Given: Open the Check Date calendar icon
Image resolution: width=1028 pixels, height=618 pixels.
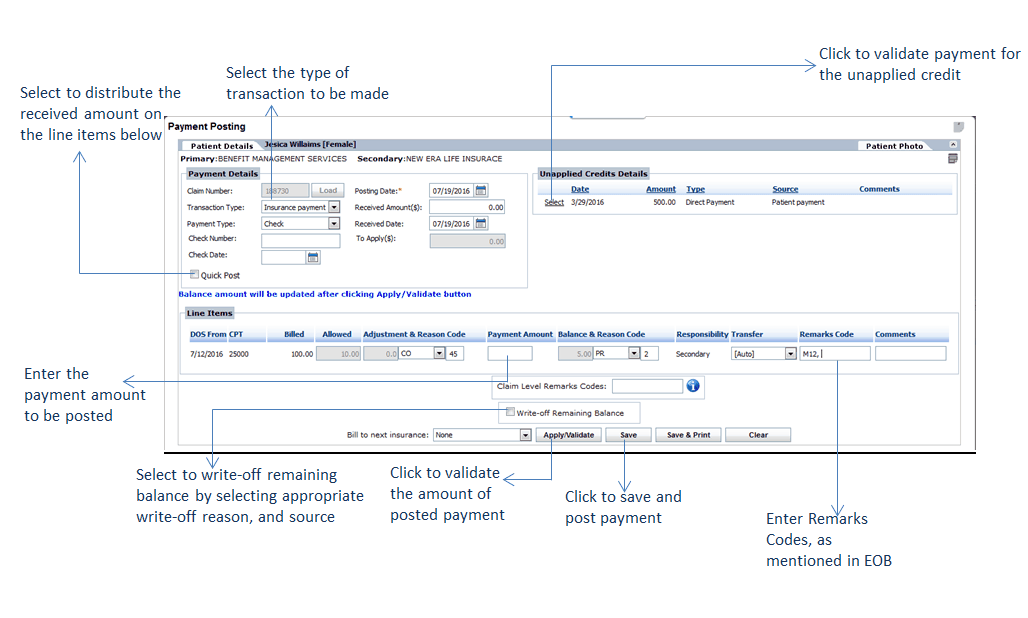Looking at the screenshot, I should point(313,257).
